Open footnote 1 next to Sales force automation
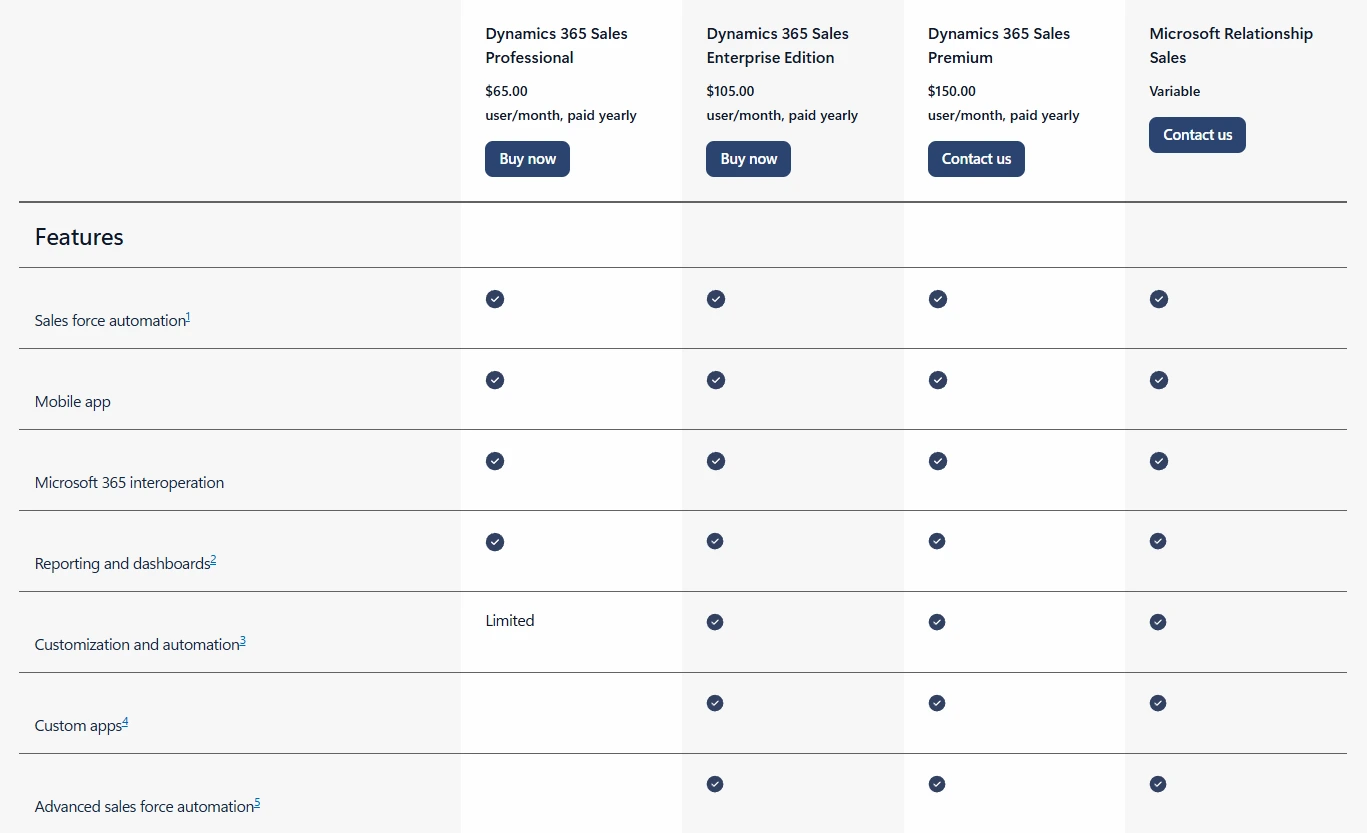Screen dimensions: 1367x833 188,315
